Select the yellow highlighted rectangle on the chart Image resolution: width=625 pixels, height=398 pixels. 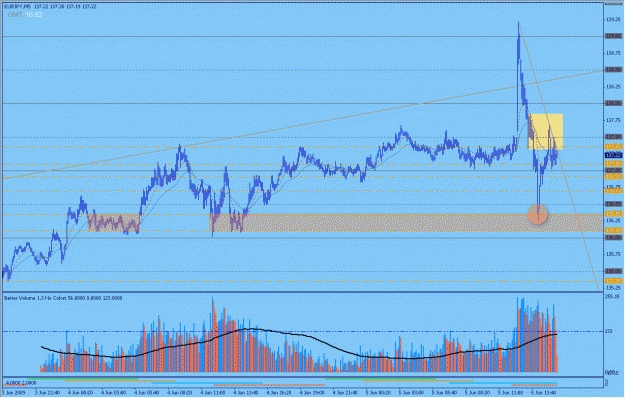click(545, 131)
